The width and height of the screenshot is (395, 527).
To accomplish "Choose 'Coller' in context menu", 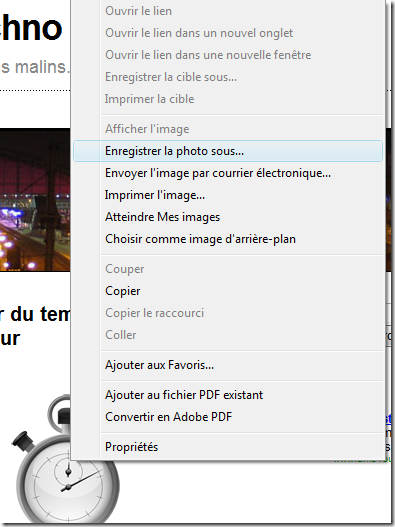I will (228, 335).
